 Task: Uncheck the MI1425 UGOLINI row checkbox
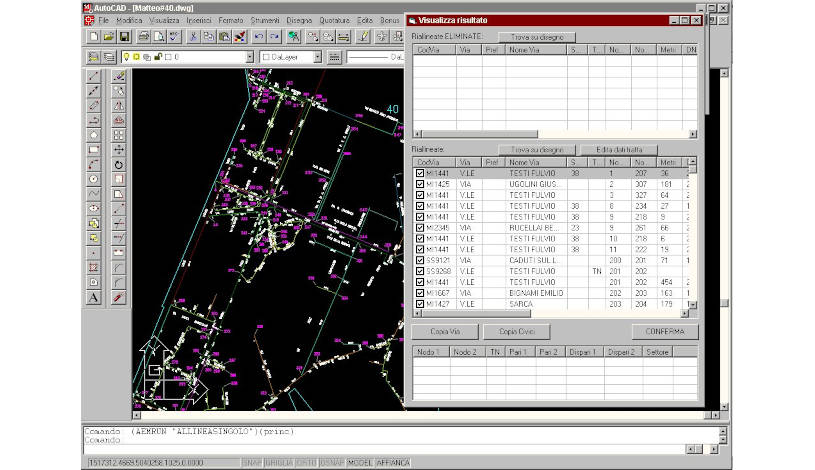tap(420, 184)
